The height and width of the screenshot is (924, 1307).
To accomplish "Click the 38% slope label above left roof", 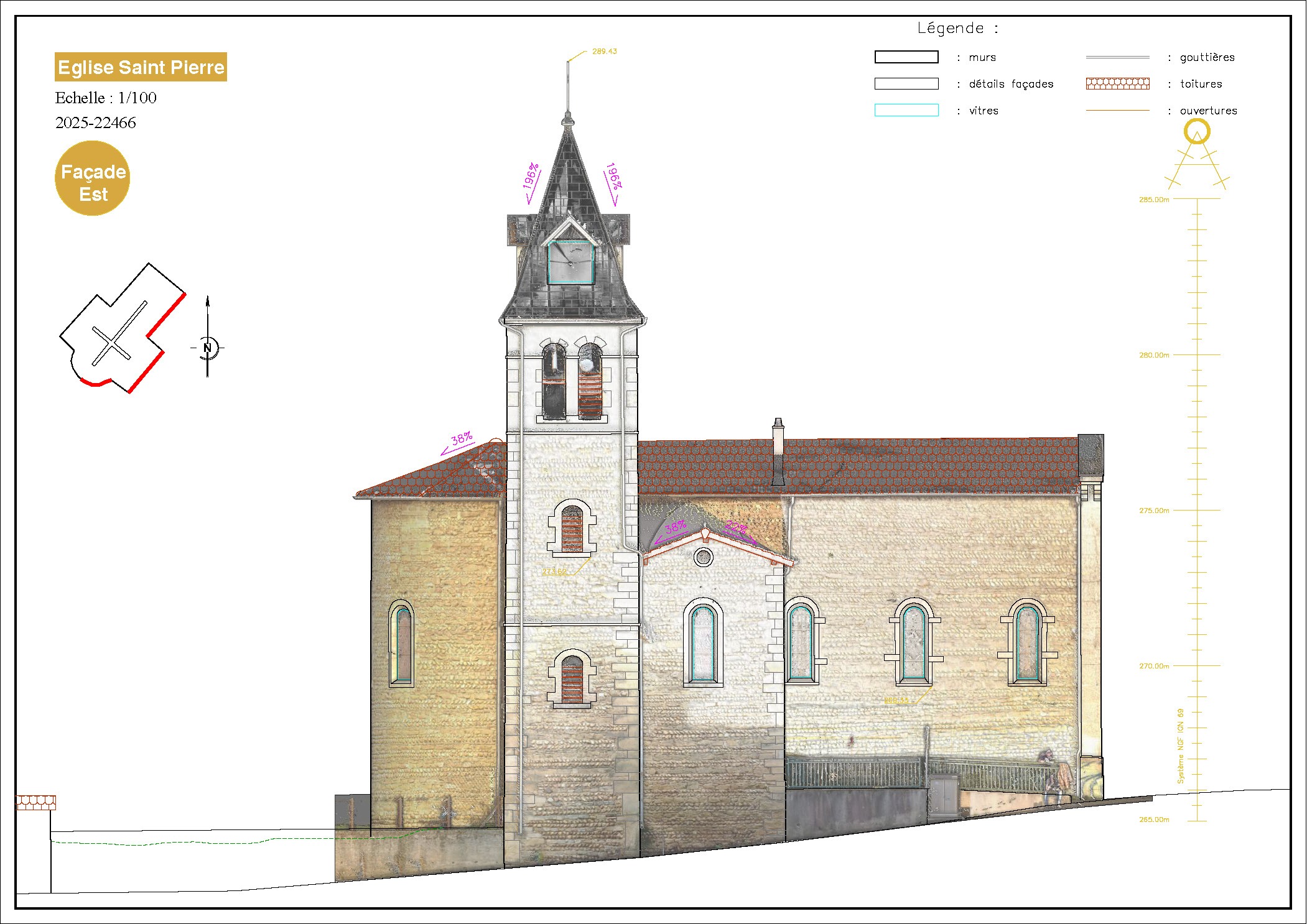I will click(x=461, y=439).
